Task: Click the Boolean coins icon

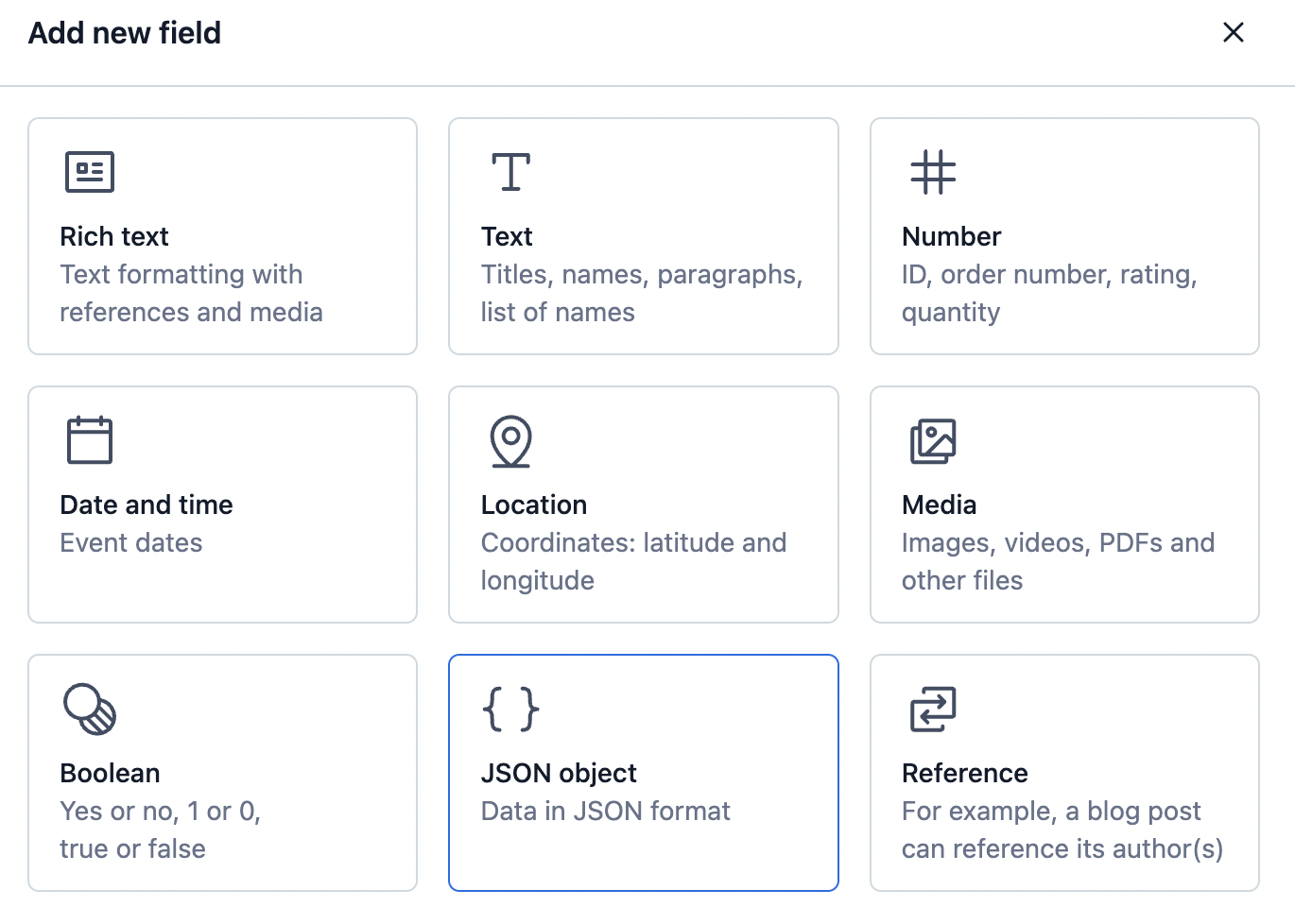Action: point(90,708)
